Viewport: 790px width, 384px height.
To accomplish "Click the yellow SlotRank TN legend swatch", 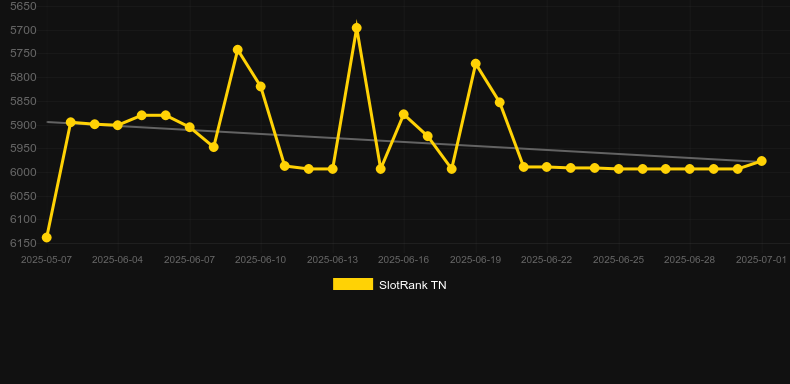I will pyautogui.click(x=353, y=284).
